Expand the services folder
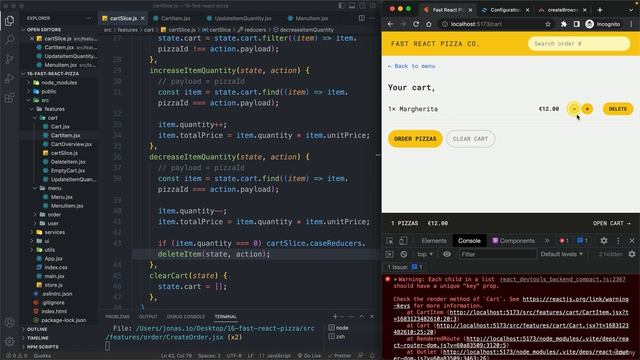 (54, 232)
